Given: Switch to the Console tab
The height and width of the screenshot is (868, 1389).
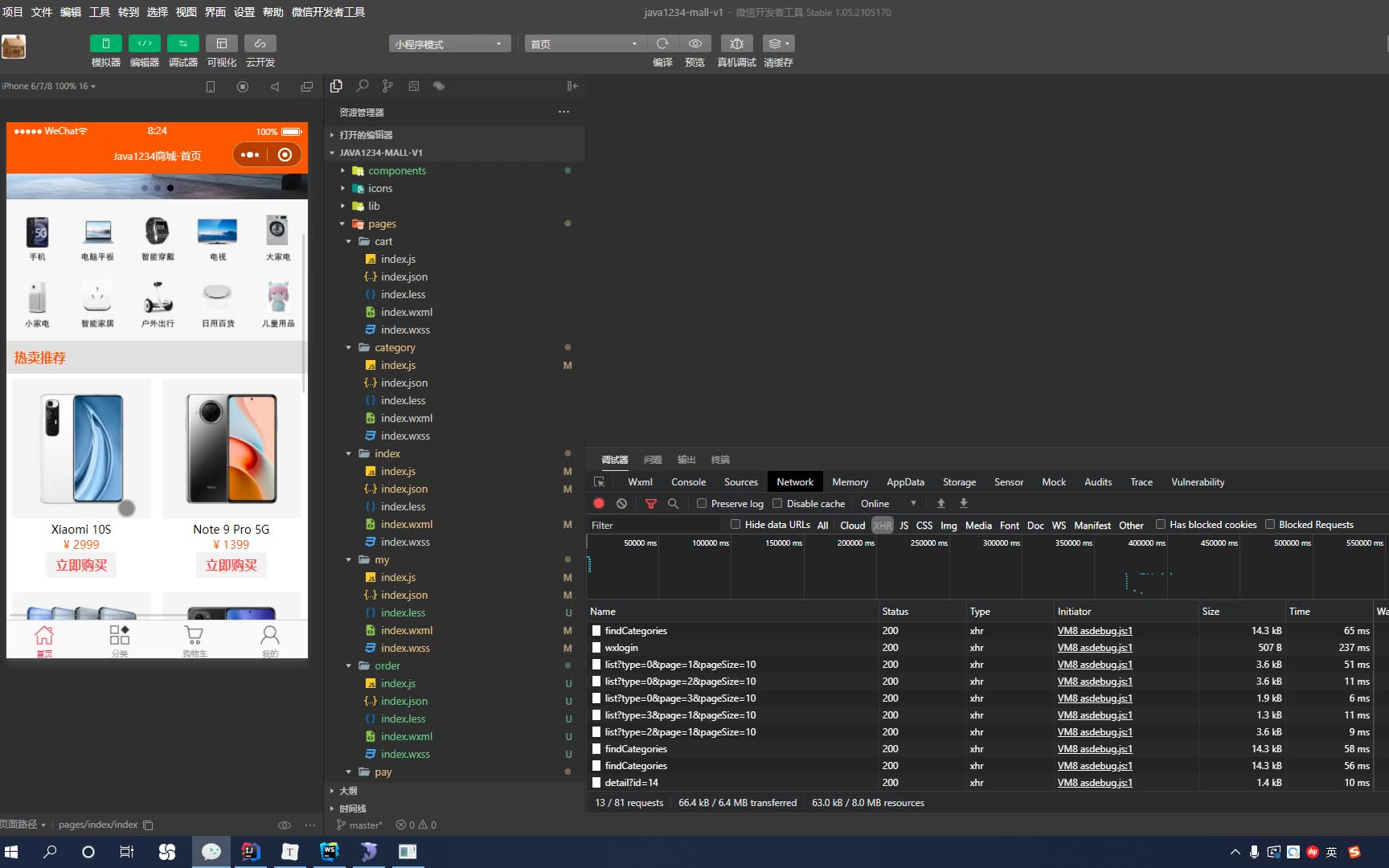Looking at the screenshot, I should click(688, 481).
